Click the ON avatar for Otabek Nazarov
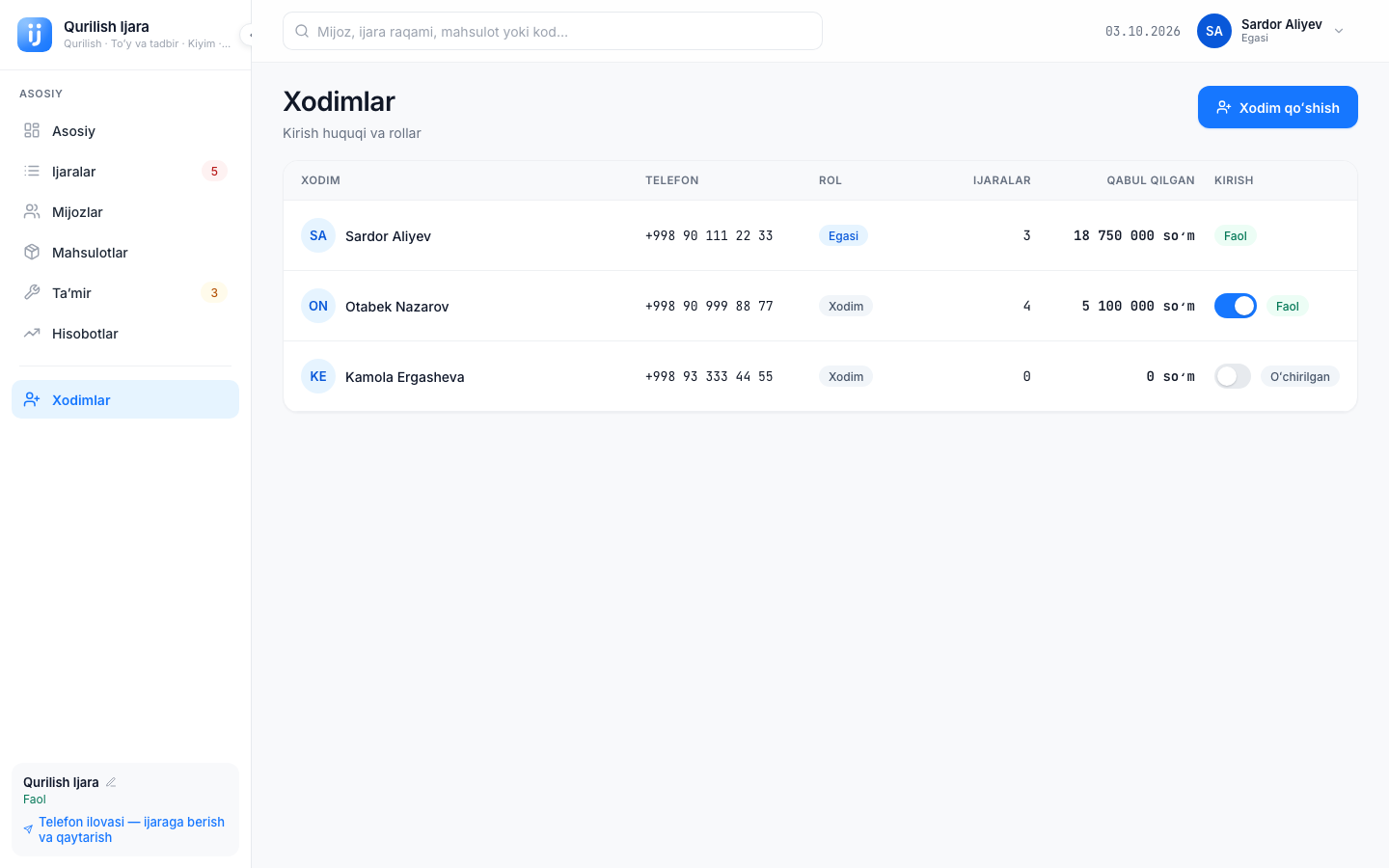This screenshot has height=868, width=1389. click(318, 306)
